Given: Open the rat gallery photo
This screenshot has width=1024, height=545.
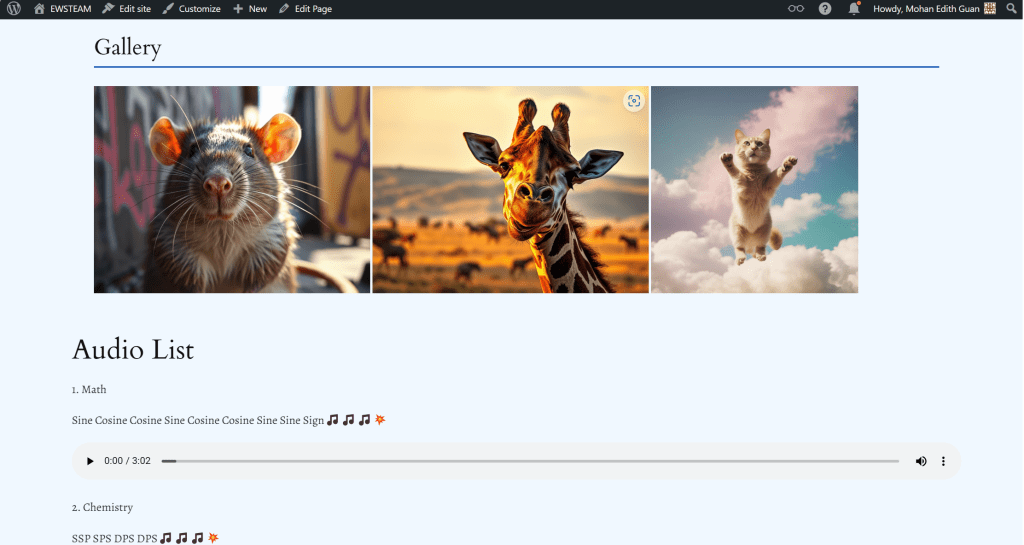Looking at the screenshot, I should tap(232, 189).
